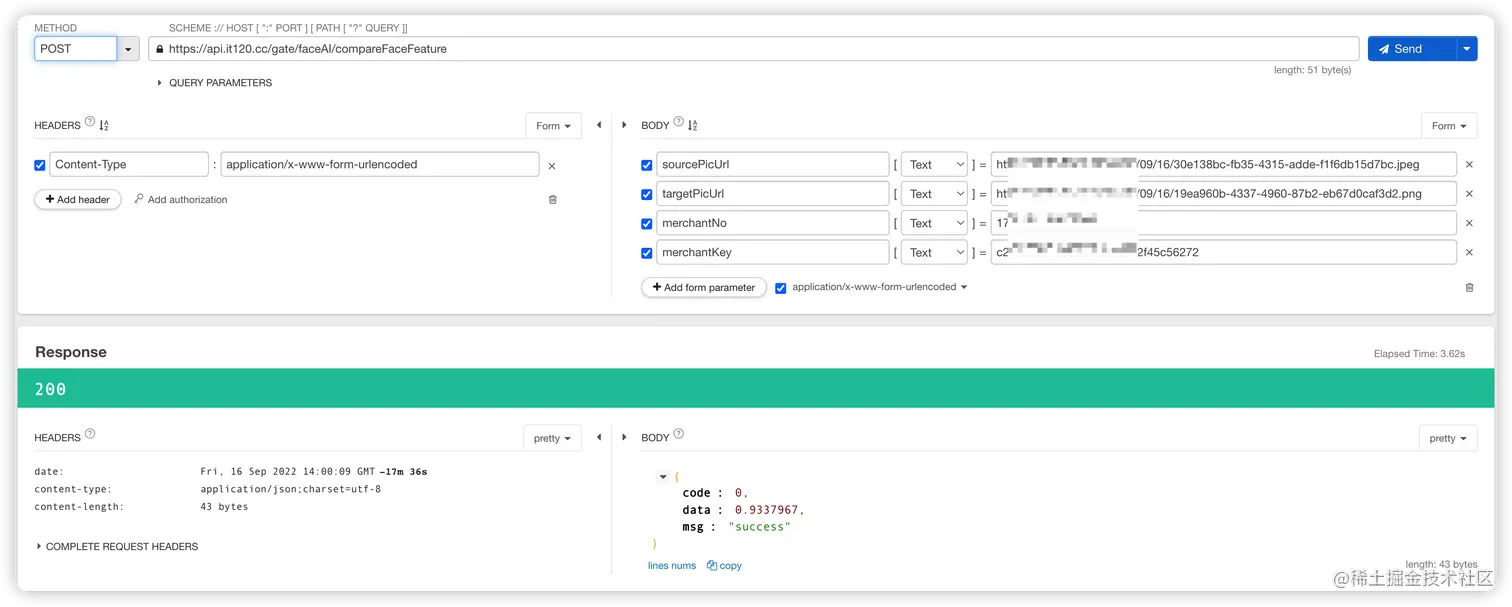Viewport: 1512px width, 607px height.
Task: Collapse the JSON response root object
Action: tap(663, 477)
